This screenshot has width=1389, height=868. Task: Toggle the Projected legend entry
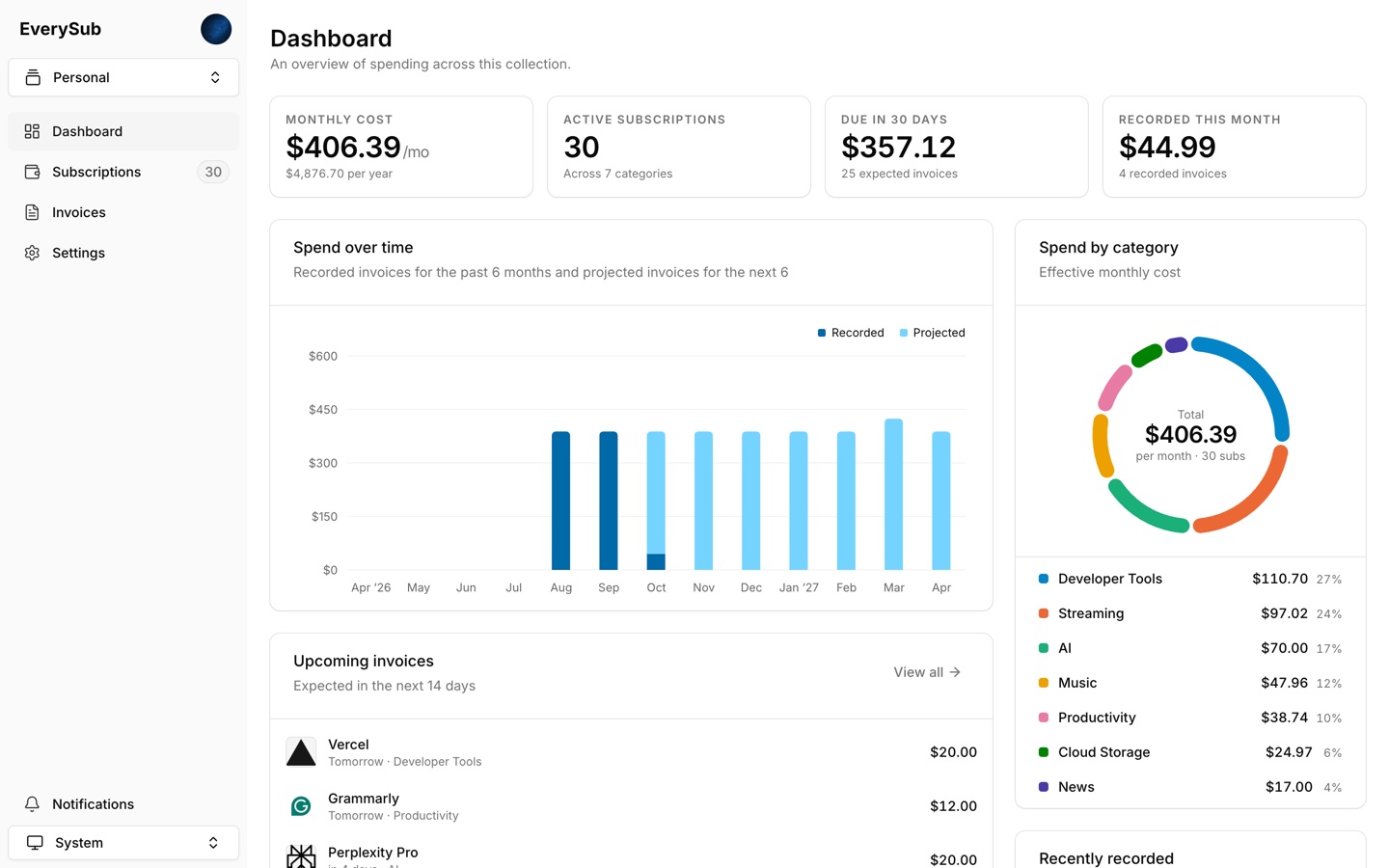click(x=932, y=333)
